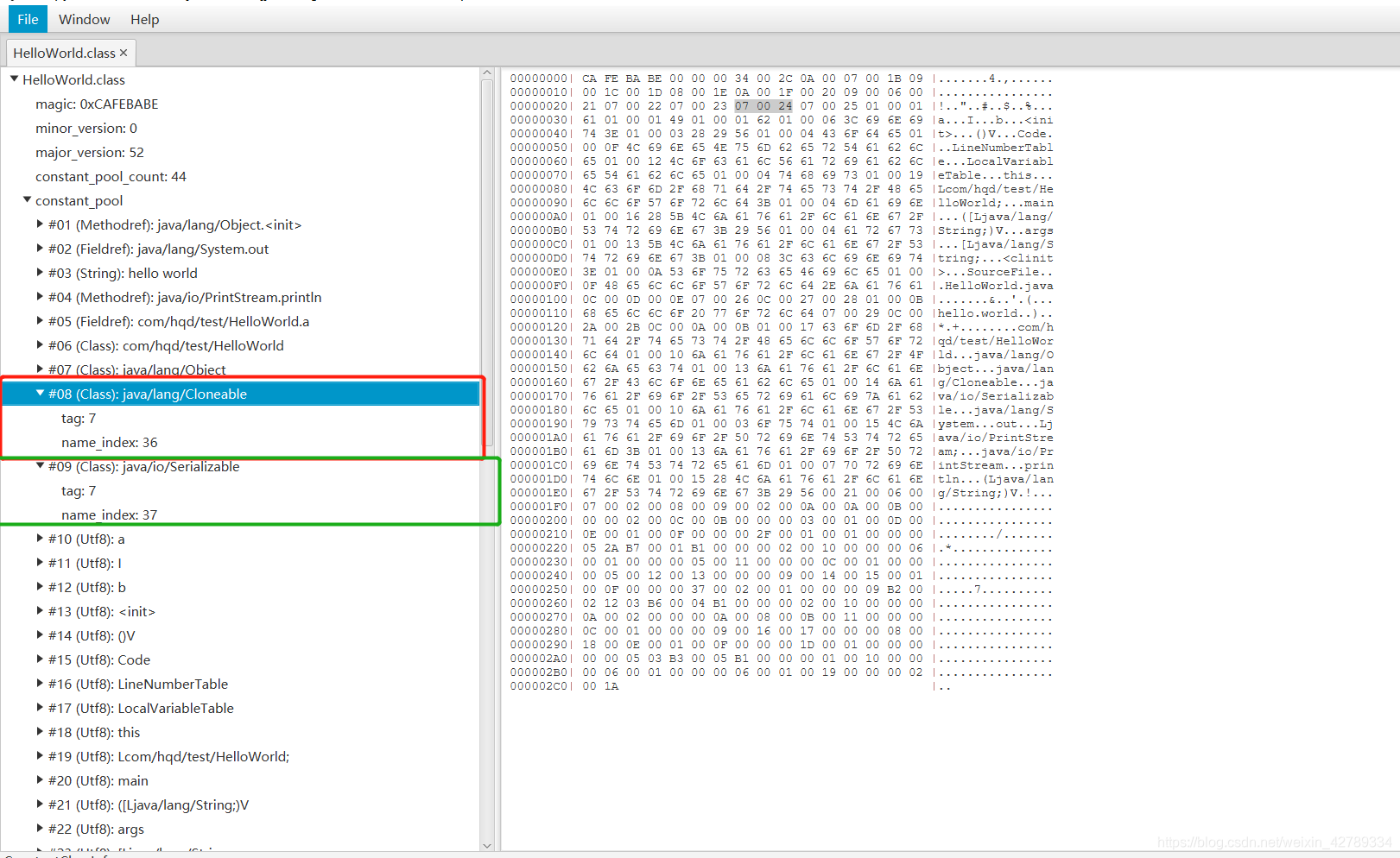The width and height of the screenshot is (1400, 858).
Task: Open the Window menu
Action: tap(84, 19)
